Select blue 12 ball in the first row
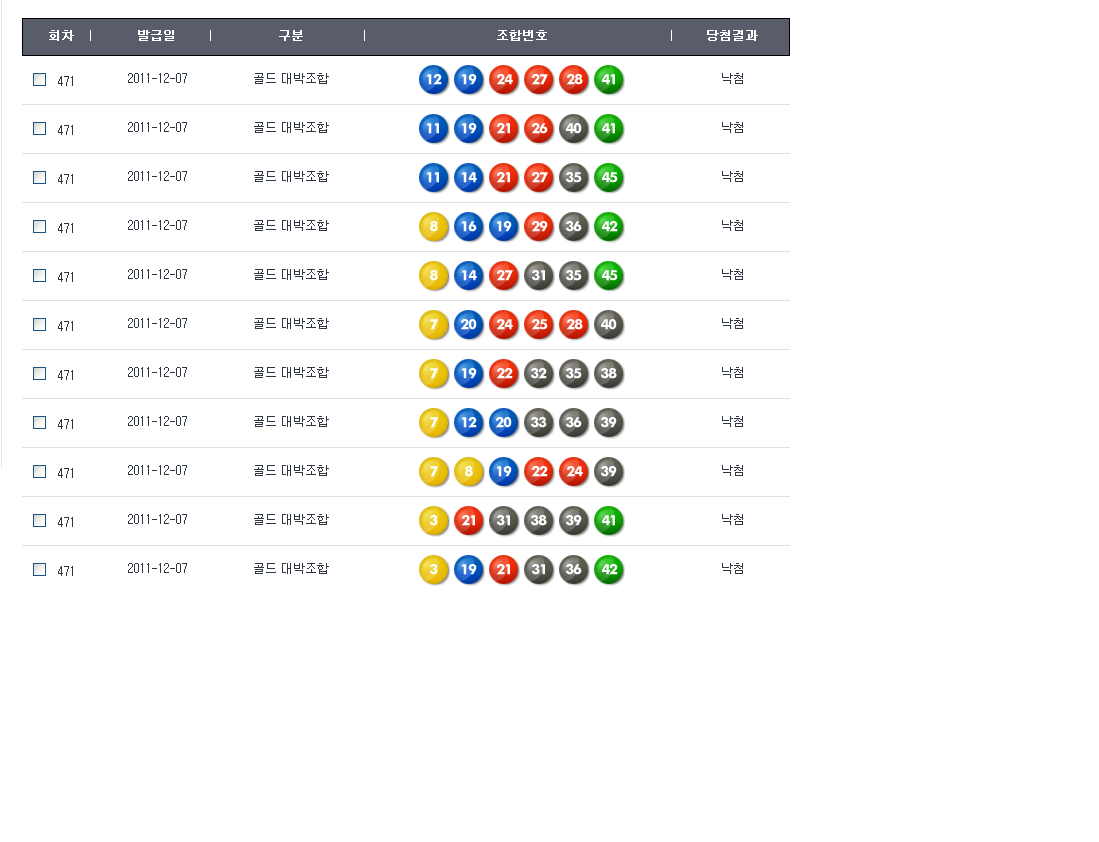This screenshot has width=1099, height=842. point(433,80)
